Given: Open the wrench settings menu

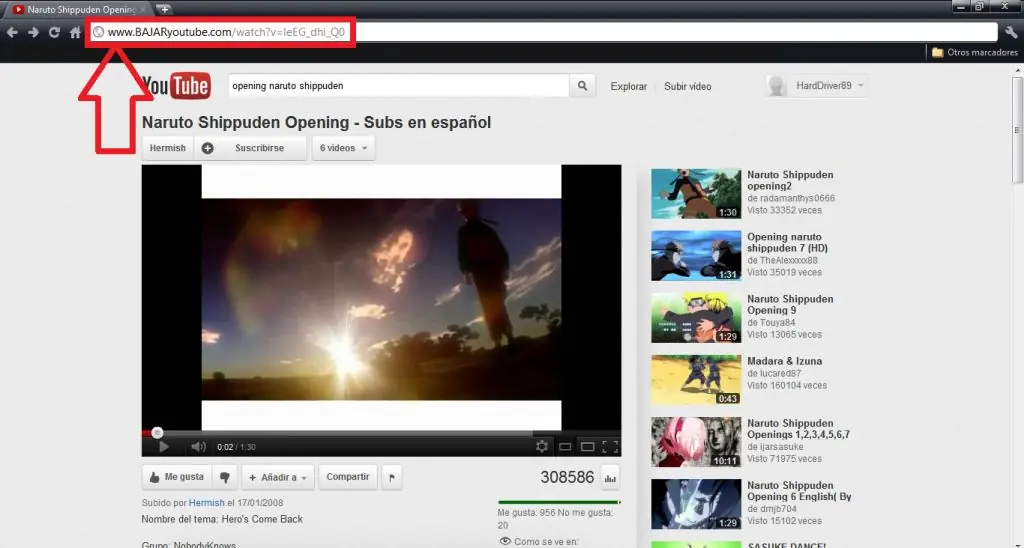Looking at the screenshot, I should [x=1011, y=33].
